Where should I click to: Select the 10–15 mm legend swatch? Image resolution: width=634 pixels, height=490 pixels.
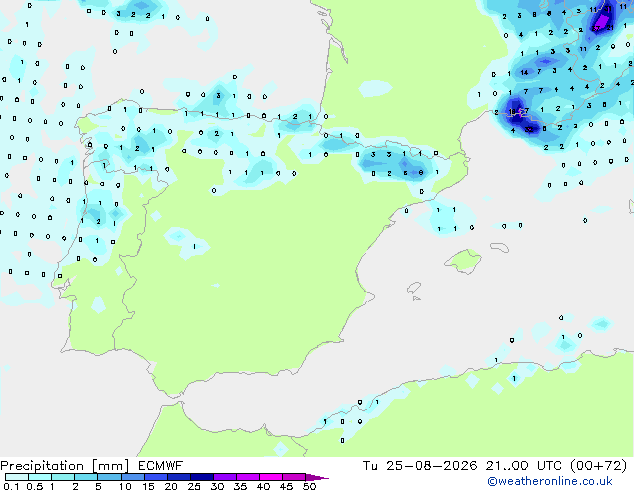point(132,477)
